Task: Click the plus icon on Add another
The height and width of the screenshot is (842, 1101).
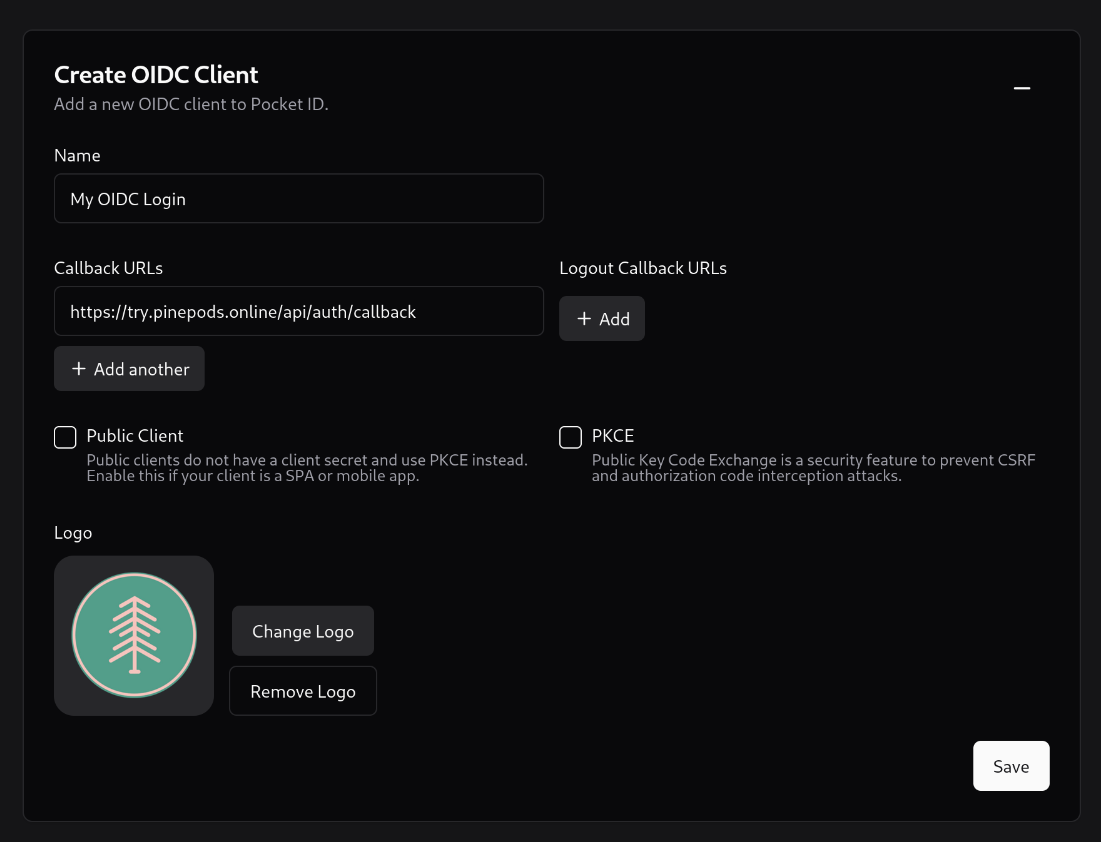Action: point(78,368)
